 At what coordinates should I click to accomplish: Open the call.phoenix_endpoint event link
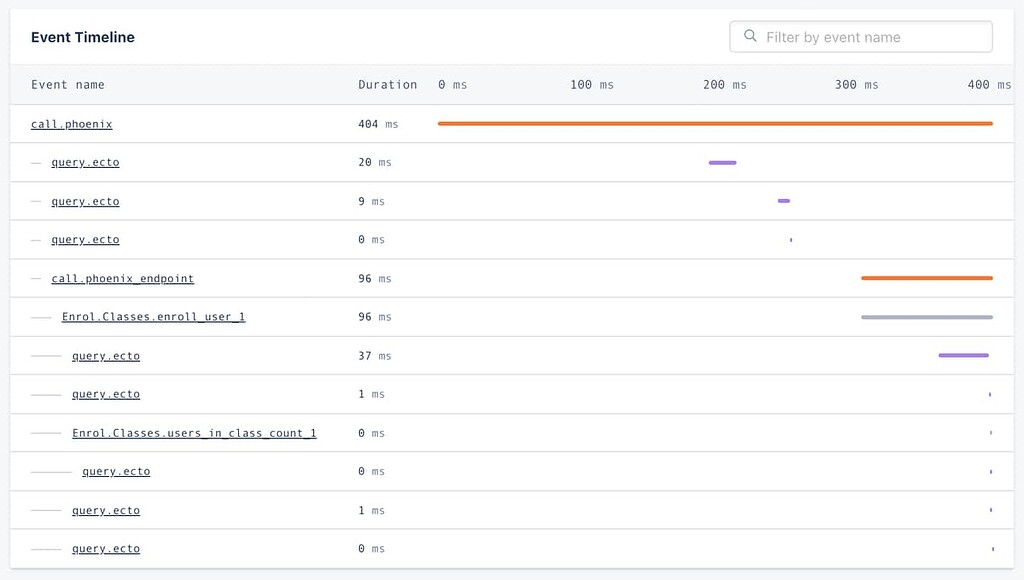122,279
